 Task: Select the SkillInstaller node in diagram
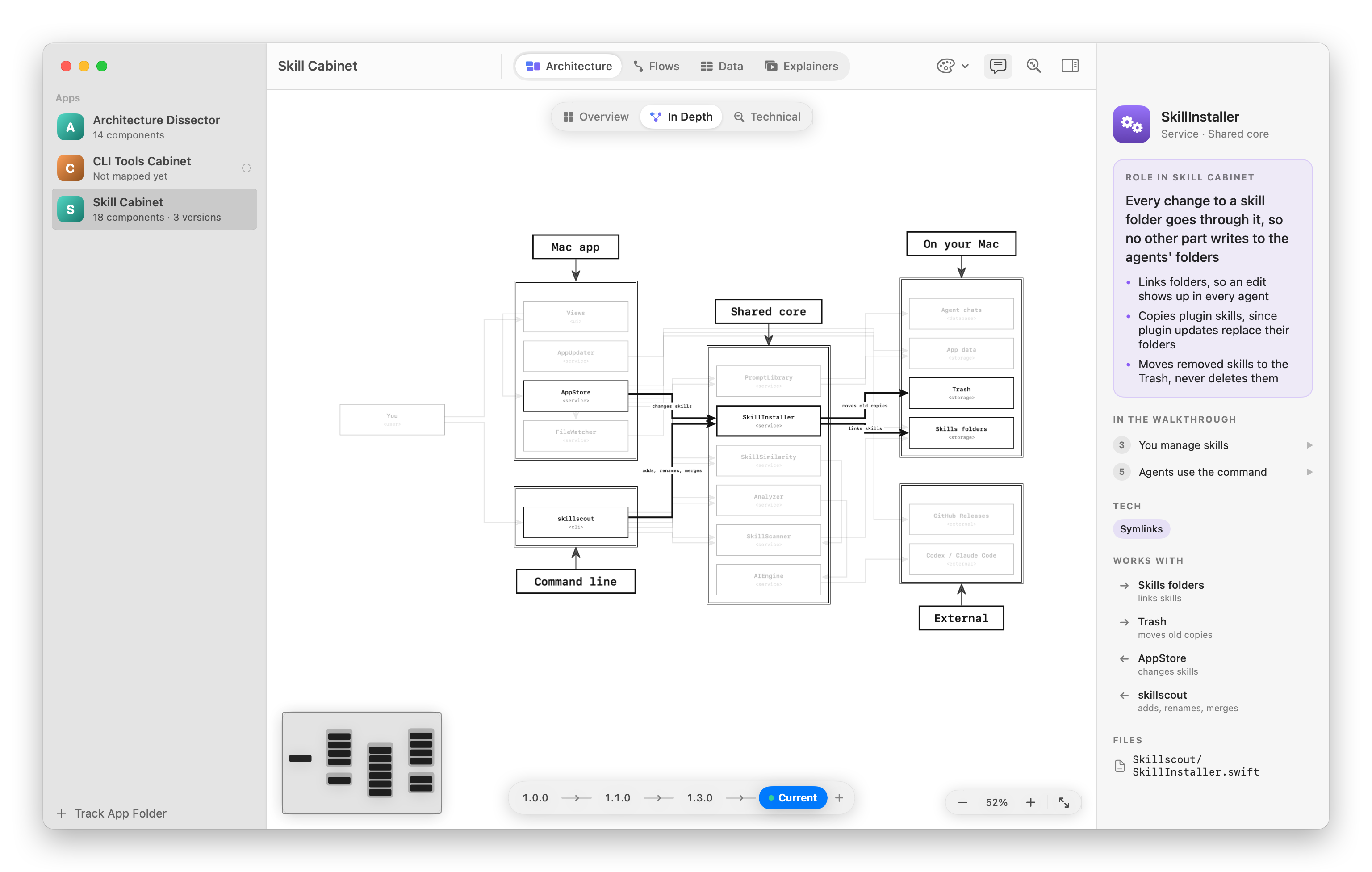pos(768,421)
